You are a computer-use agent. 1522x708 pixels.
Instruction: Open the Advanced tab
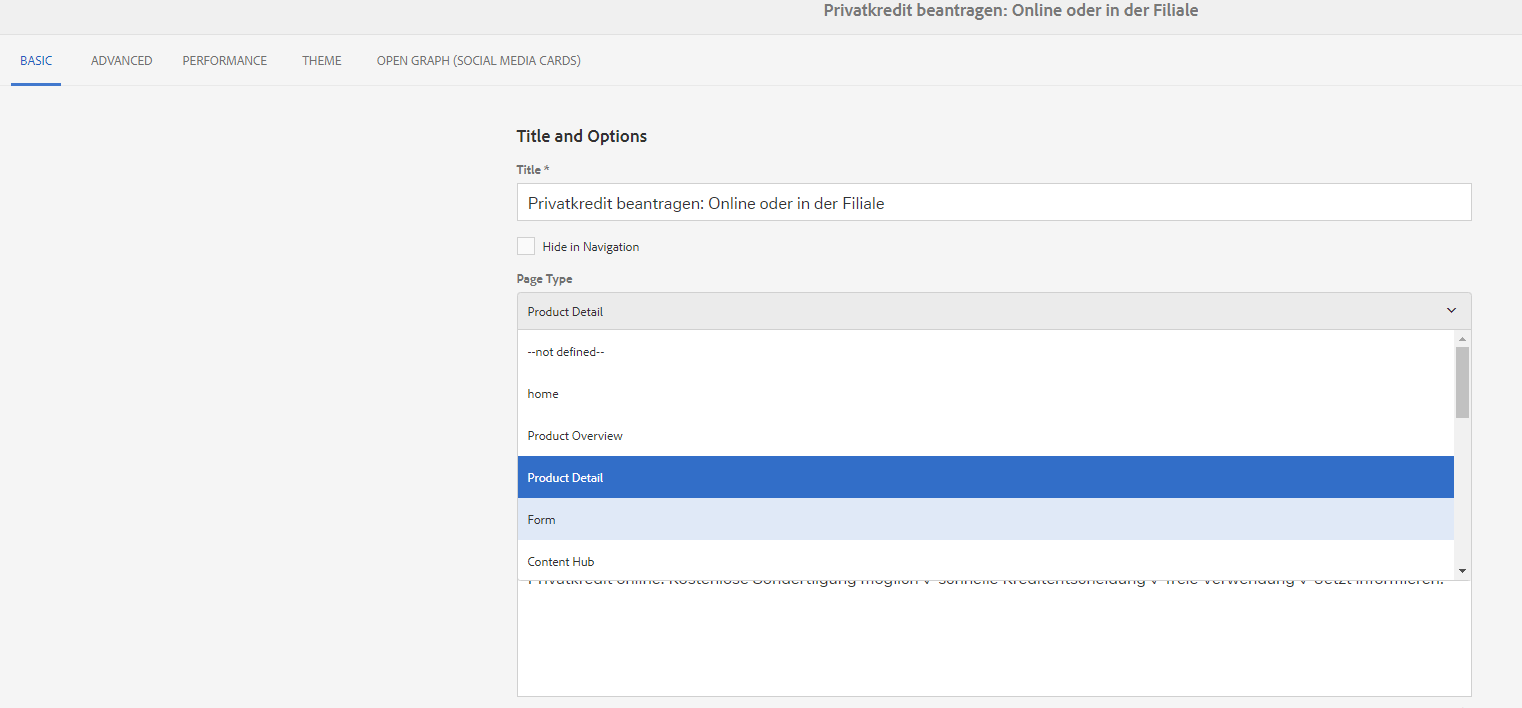tap(121, 61)
